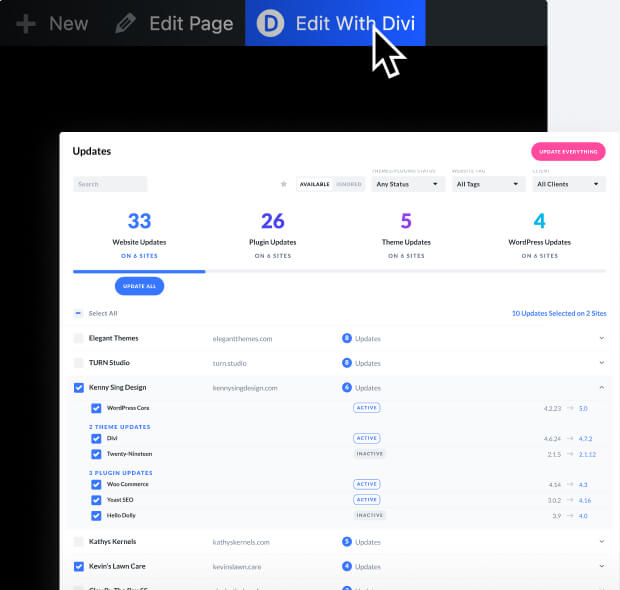This screenshot has height=590, width=620.
Task: Click the blue updates progress bar
Action: click(139, 271)
